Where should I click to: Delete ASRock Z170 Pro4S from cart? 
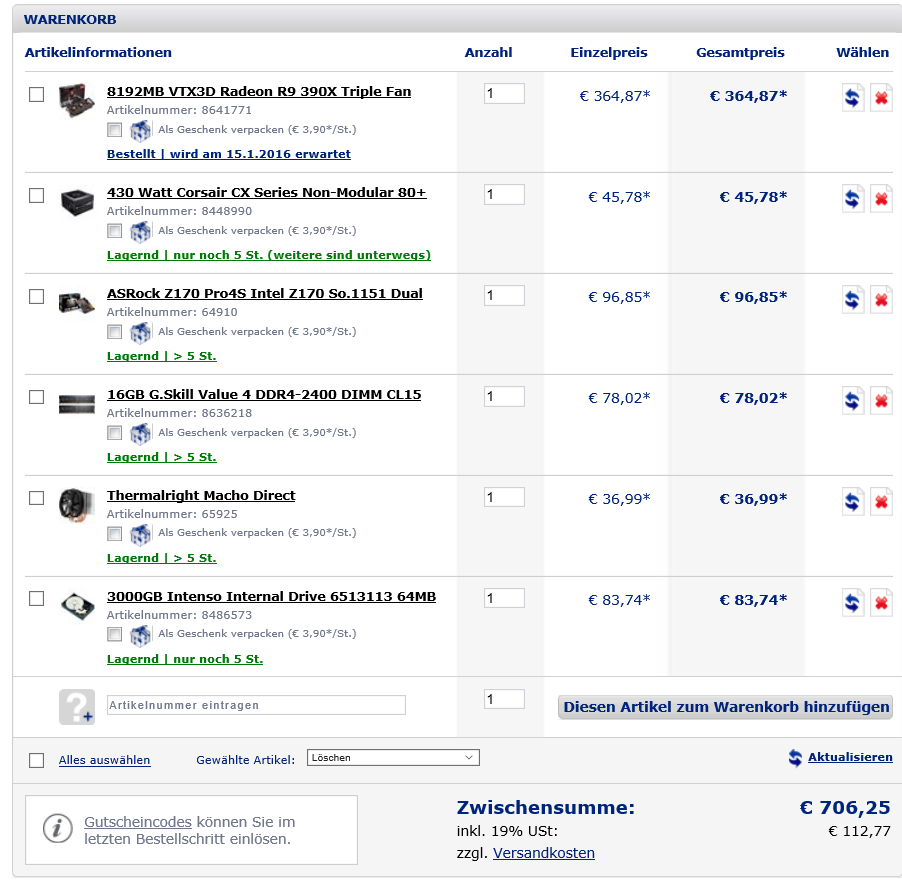point(881,300)
